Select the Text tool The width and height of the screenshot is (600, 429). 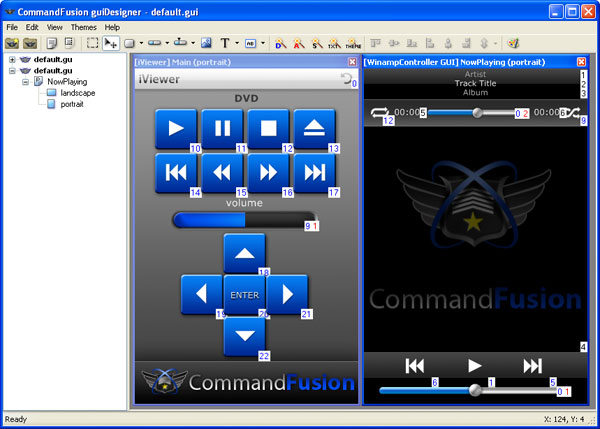point(225,43)
